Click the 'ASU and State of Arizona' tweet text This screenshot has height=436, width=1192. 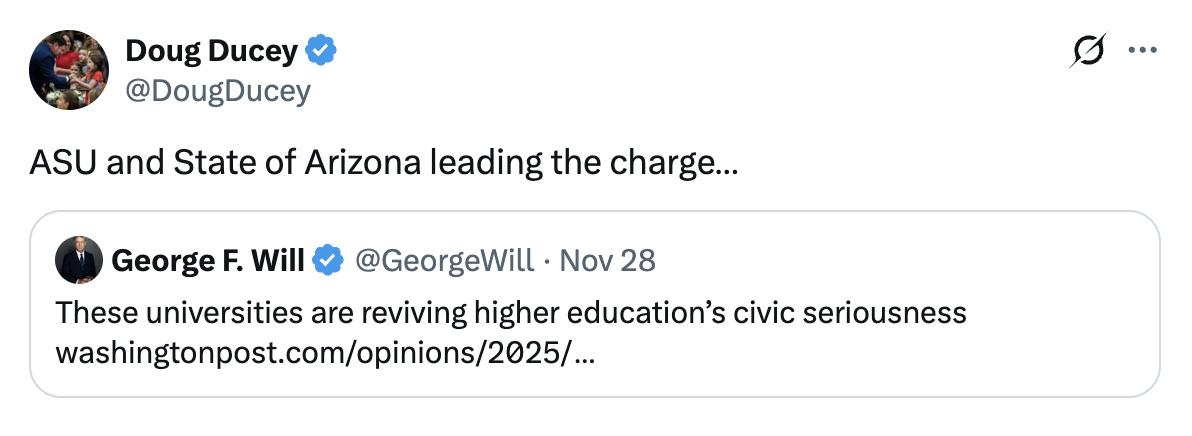point(230,162)
